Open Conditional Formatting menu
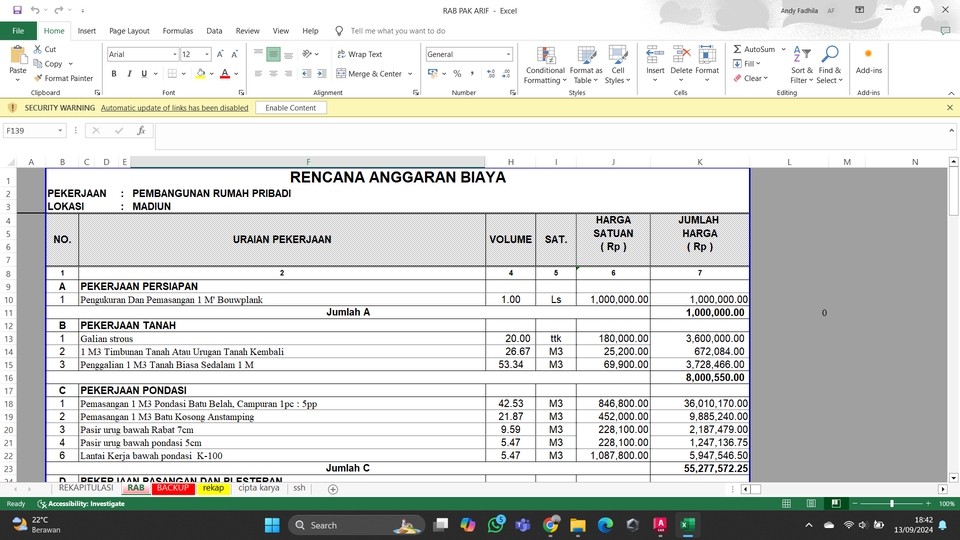960x540 pixels. 545,65
